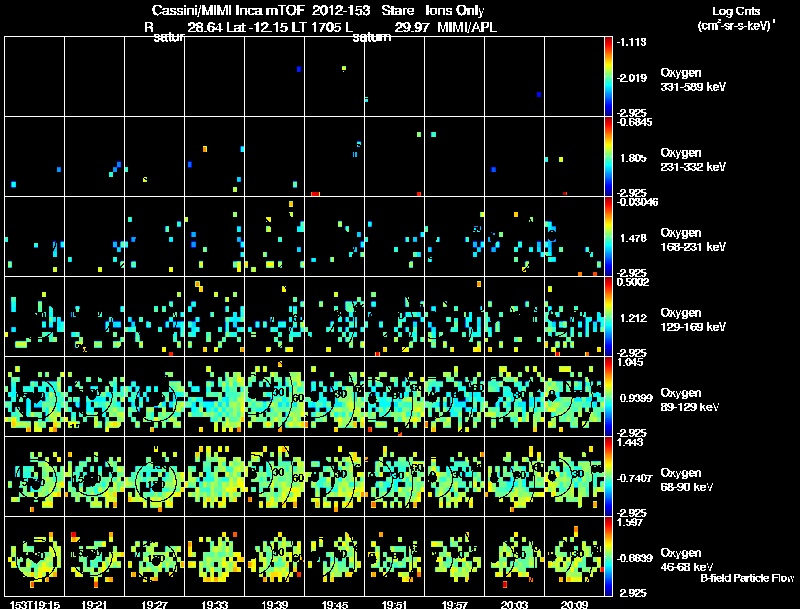
Task: Click the B-field Particle Flow legend text
Action: coord(747,578)
